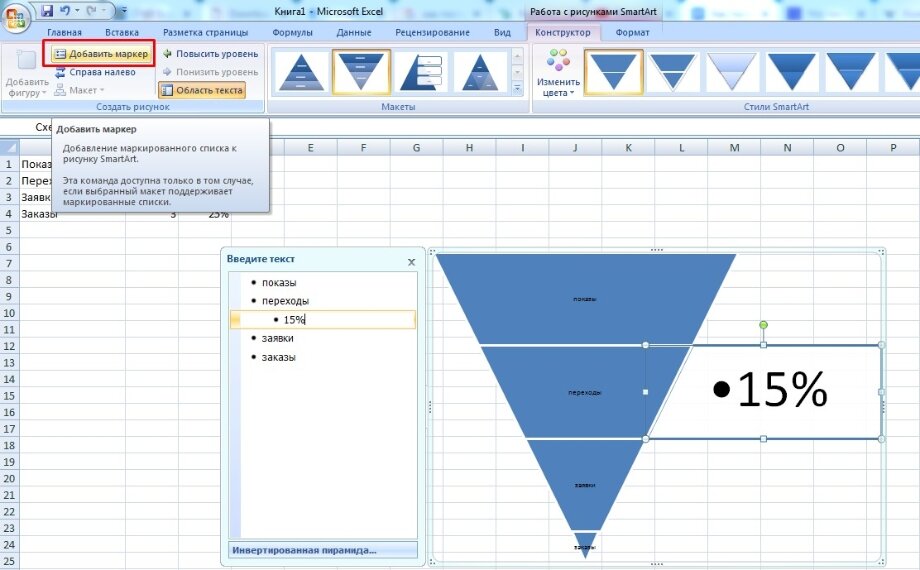920x570 pixels.
Task: Close the Введите текст pane
Action: pyautogui.click(x=411, y=262)
